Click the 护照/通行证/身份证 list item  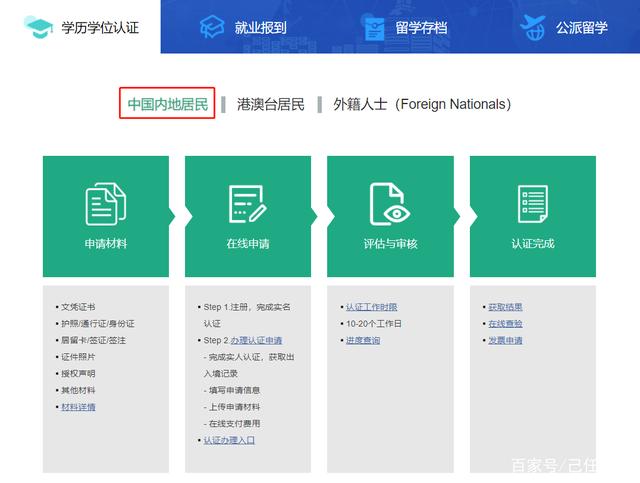(x=98, y=324)
